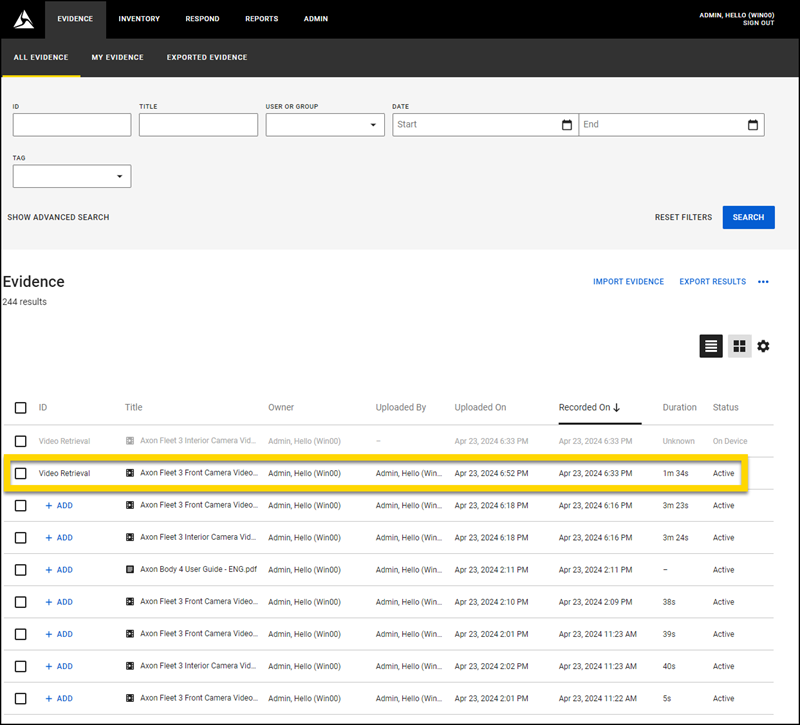
Task: Check the 39s row checkbox
Action: point(20,634)
